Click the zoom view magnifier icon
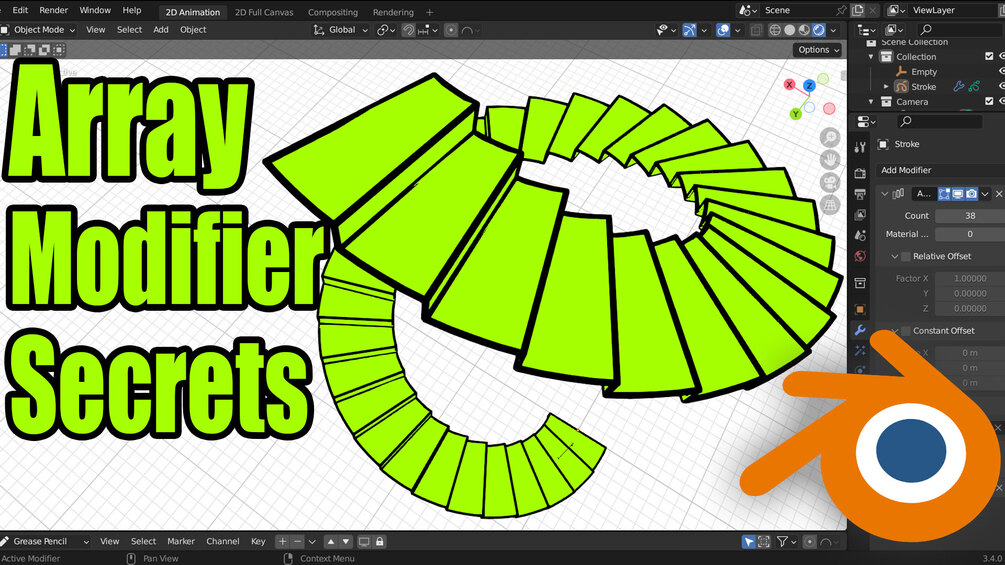 coord(830,137)
